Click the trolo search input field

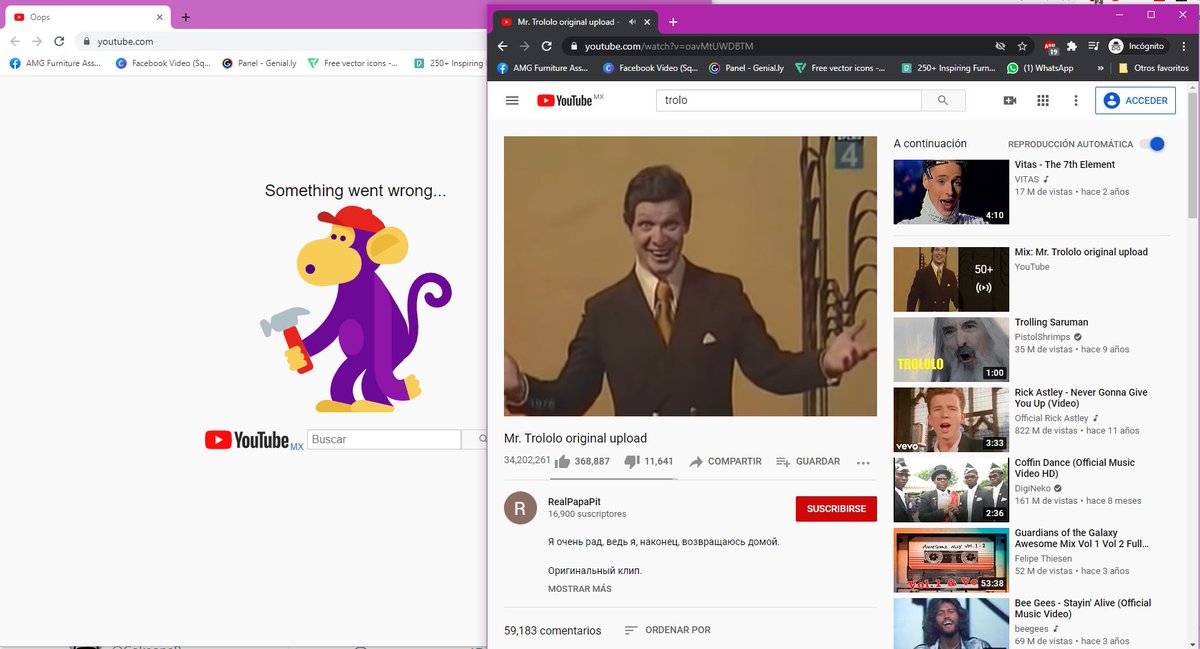tap(788, 100)
